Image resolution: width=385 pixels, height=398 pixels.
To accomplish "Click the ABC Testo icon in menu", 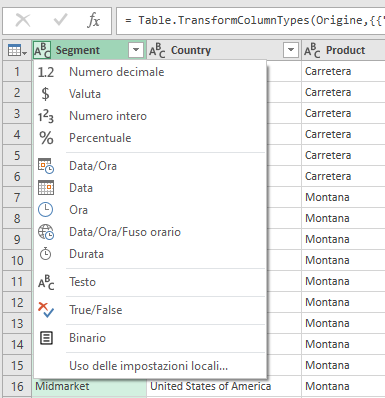I will pos(46,282).
